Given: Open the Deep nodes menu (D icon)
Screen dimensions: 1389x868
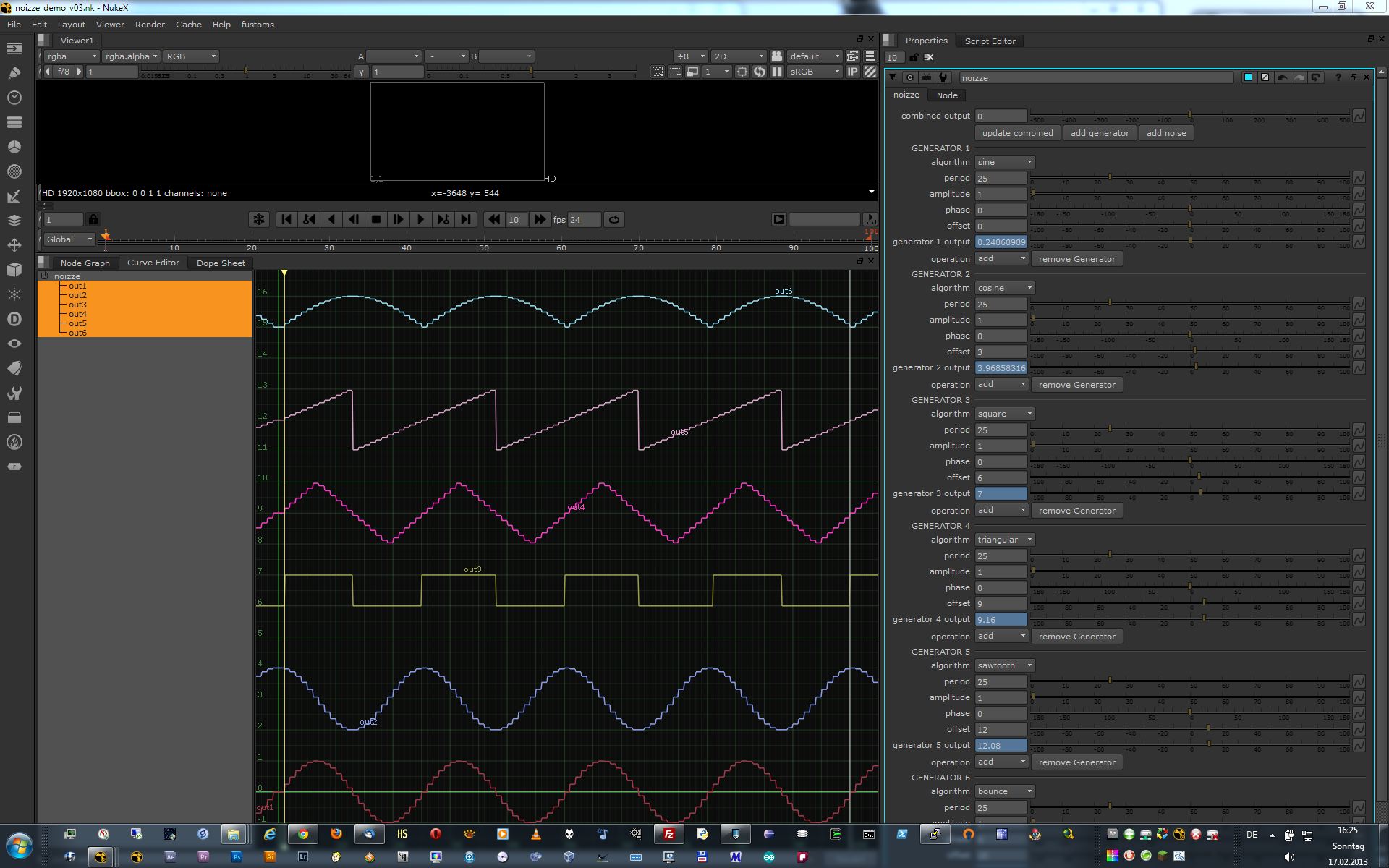Looking at the screenshot, I should click(14, 319).
